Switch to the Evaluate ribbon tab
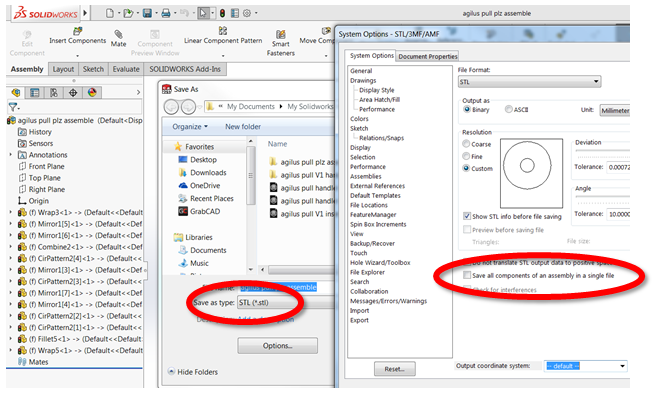Screen dimensions: 656x399 (126, 69)
